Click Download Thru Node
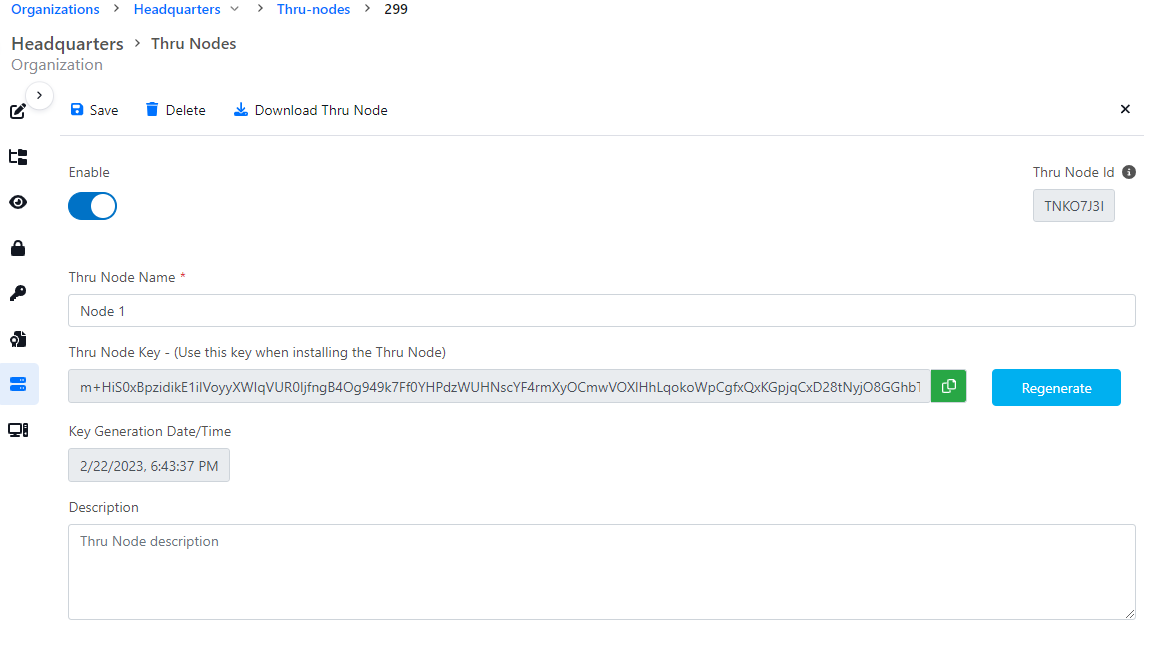Viewport: 1155px width, 650px height. (310, 110)
